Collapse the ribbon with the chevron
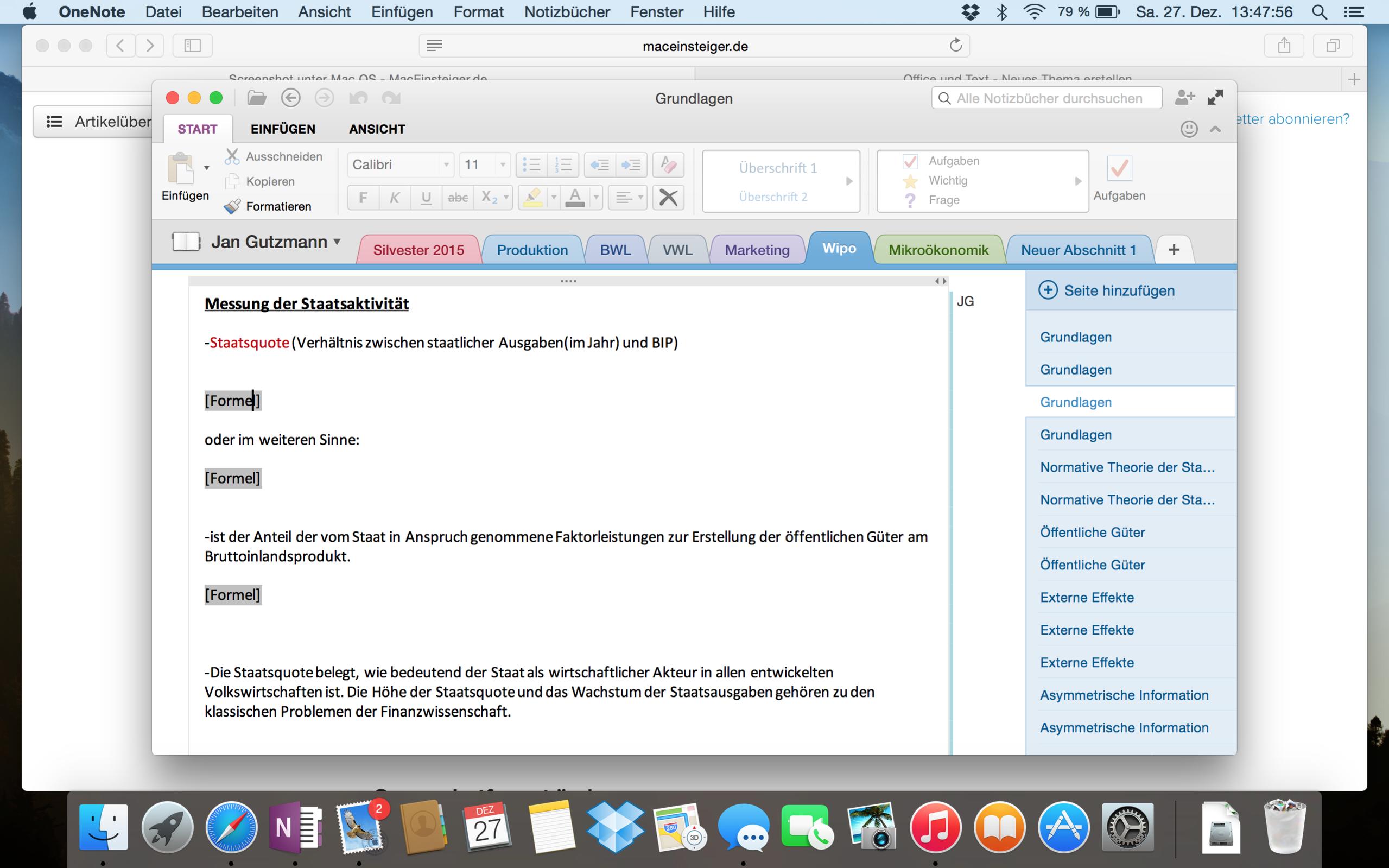 [1215, 129]
